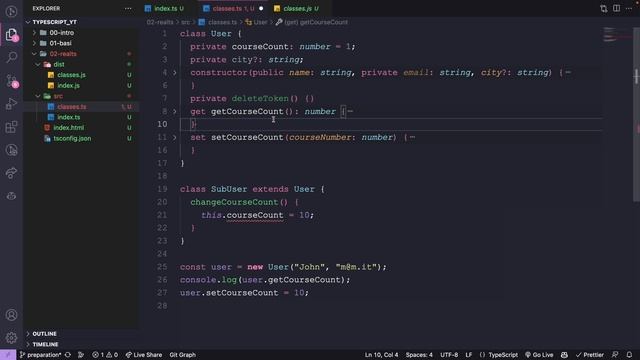Click the feedback icon in status bar
Viewport: 640px width, 360px height.
click(x=615, y=355)
